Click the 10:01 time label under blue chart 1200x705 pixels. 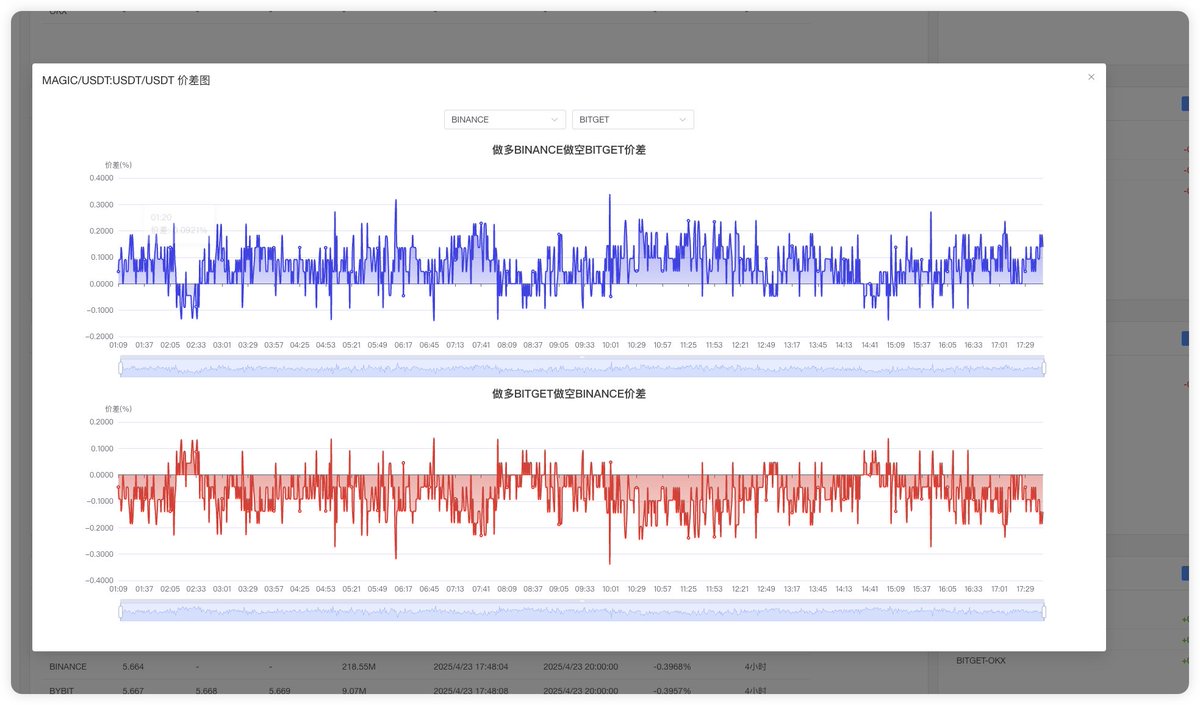(610, 345)
